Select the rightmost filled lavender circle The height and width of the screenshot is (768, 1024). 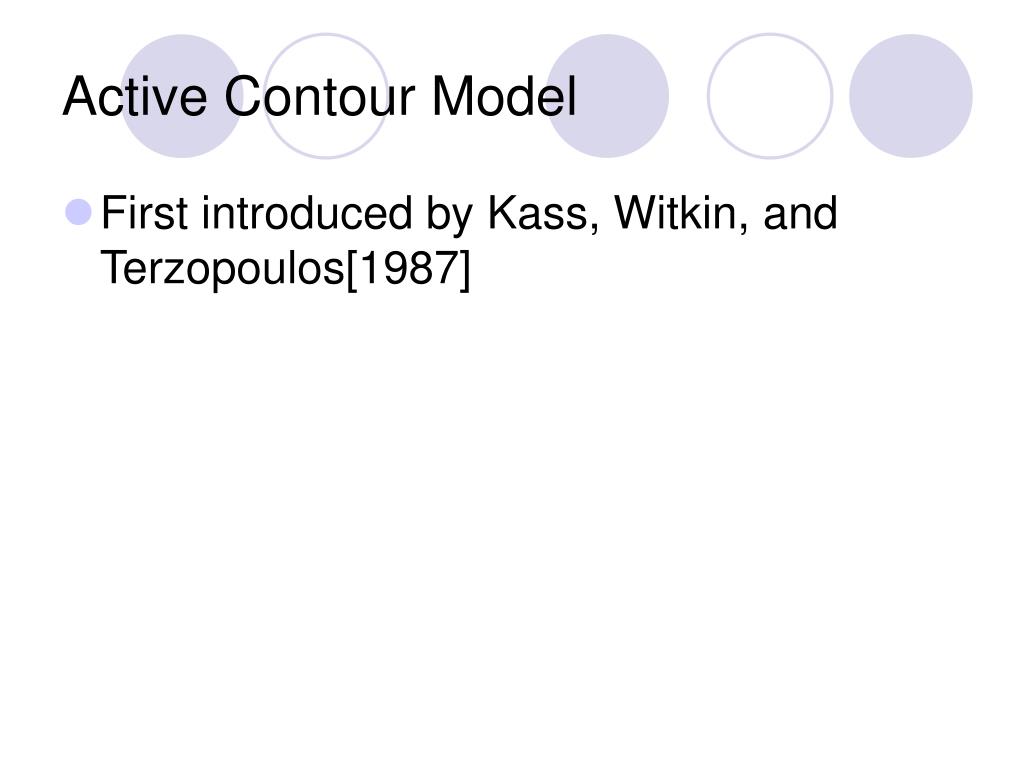(910, 96)
